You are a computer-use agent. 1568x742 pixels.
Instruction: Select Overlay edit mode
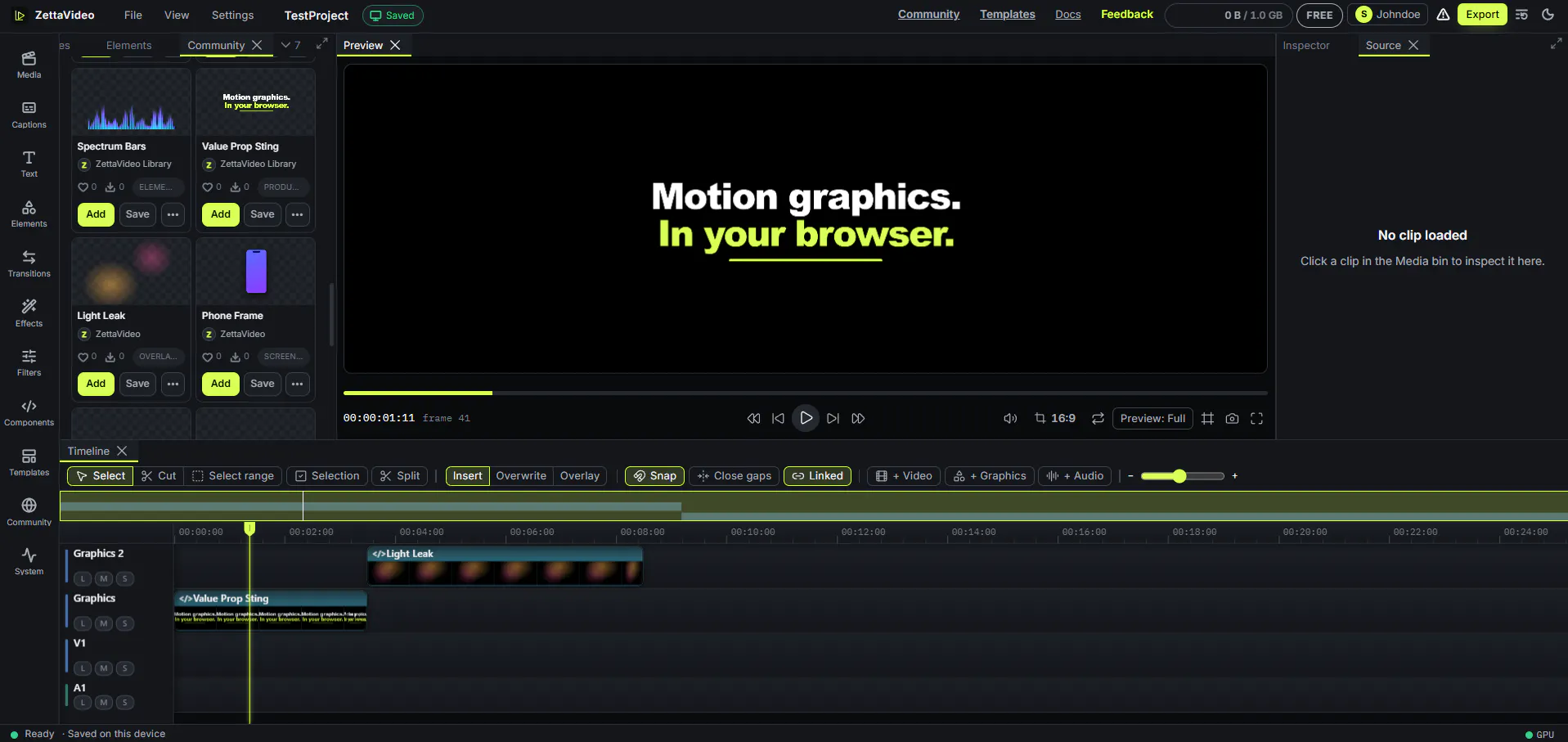click(580, 476)
